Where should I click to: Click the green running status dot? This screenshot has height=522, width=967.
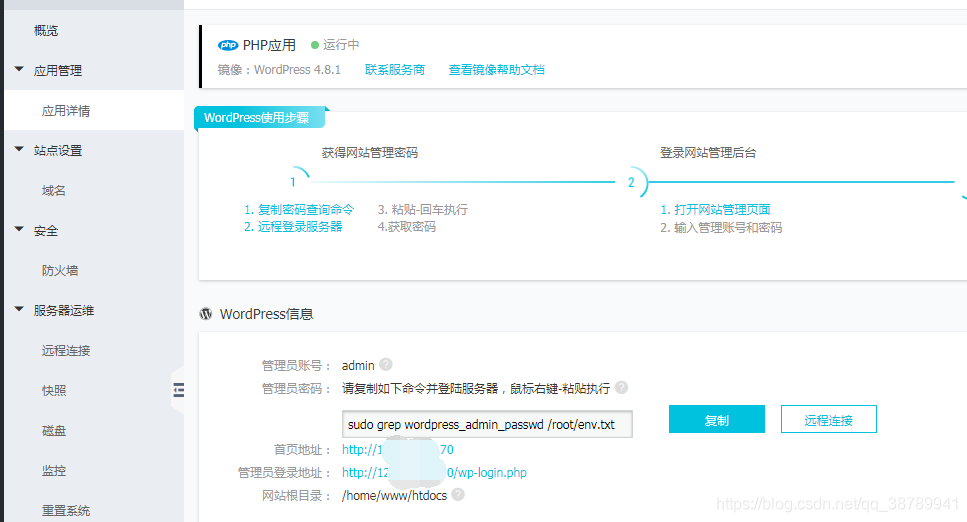click(315, 45)
